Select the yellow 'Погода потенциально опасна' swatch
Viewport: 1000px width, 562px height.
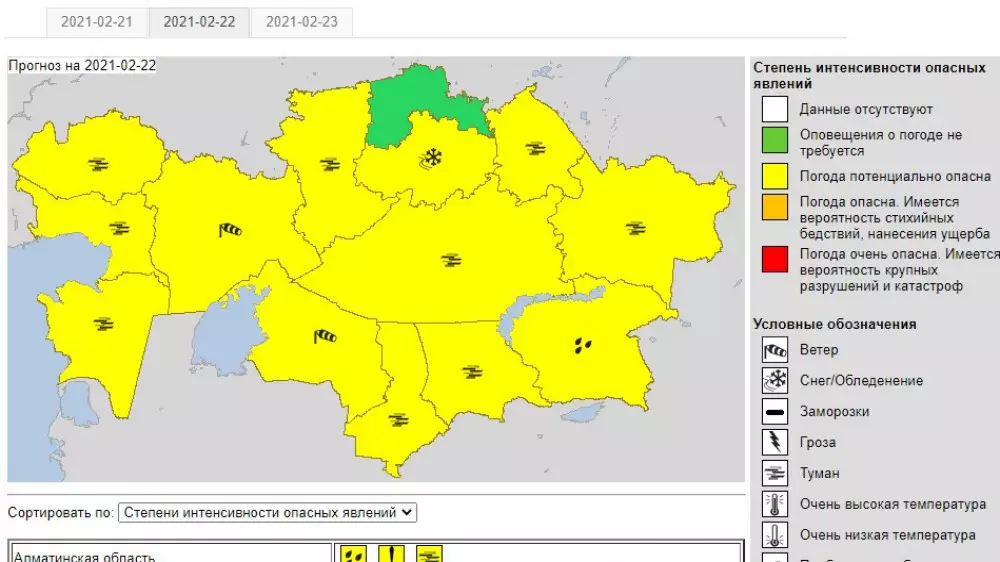tap(776, 176)
